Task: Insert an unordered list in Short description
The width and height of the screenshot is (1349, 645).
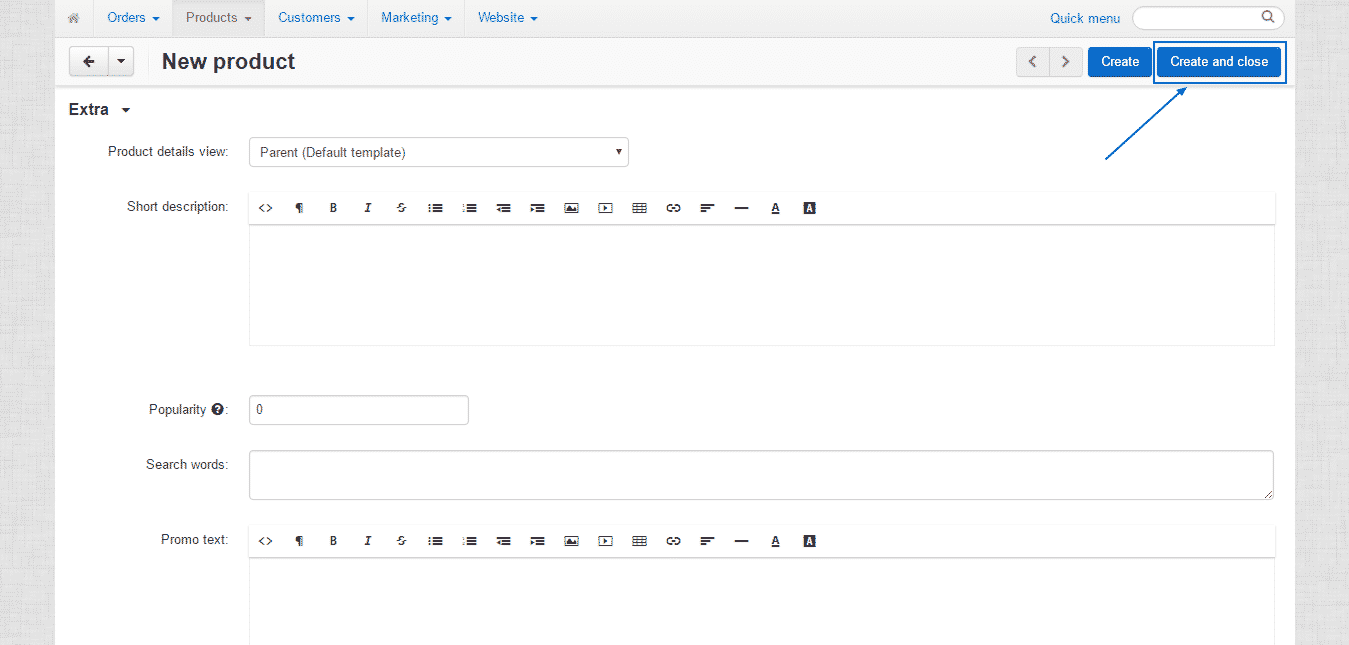Action: pos(435,207)
